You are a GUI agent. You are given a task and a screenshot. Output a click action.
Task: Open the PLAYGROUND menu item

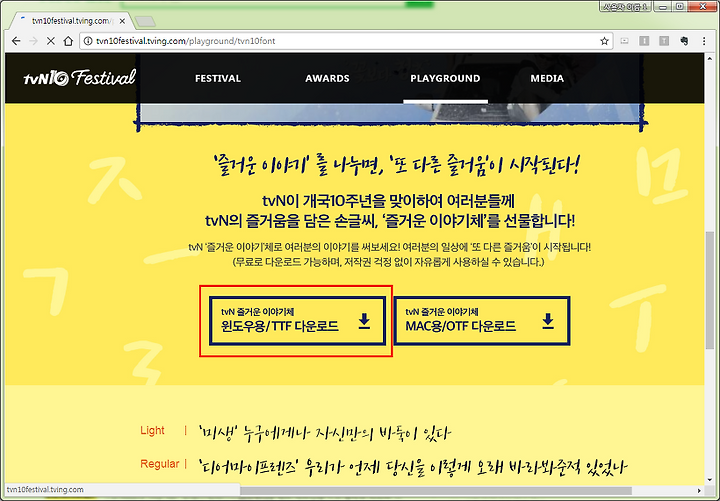445,78
